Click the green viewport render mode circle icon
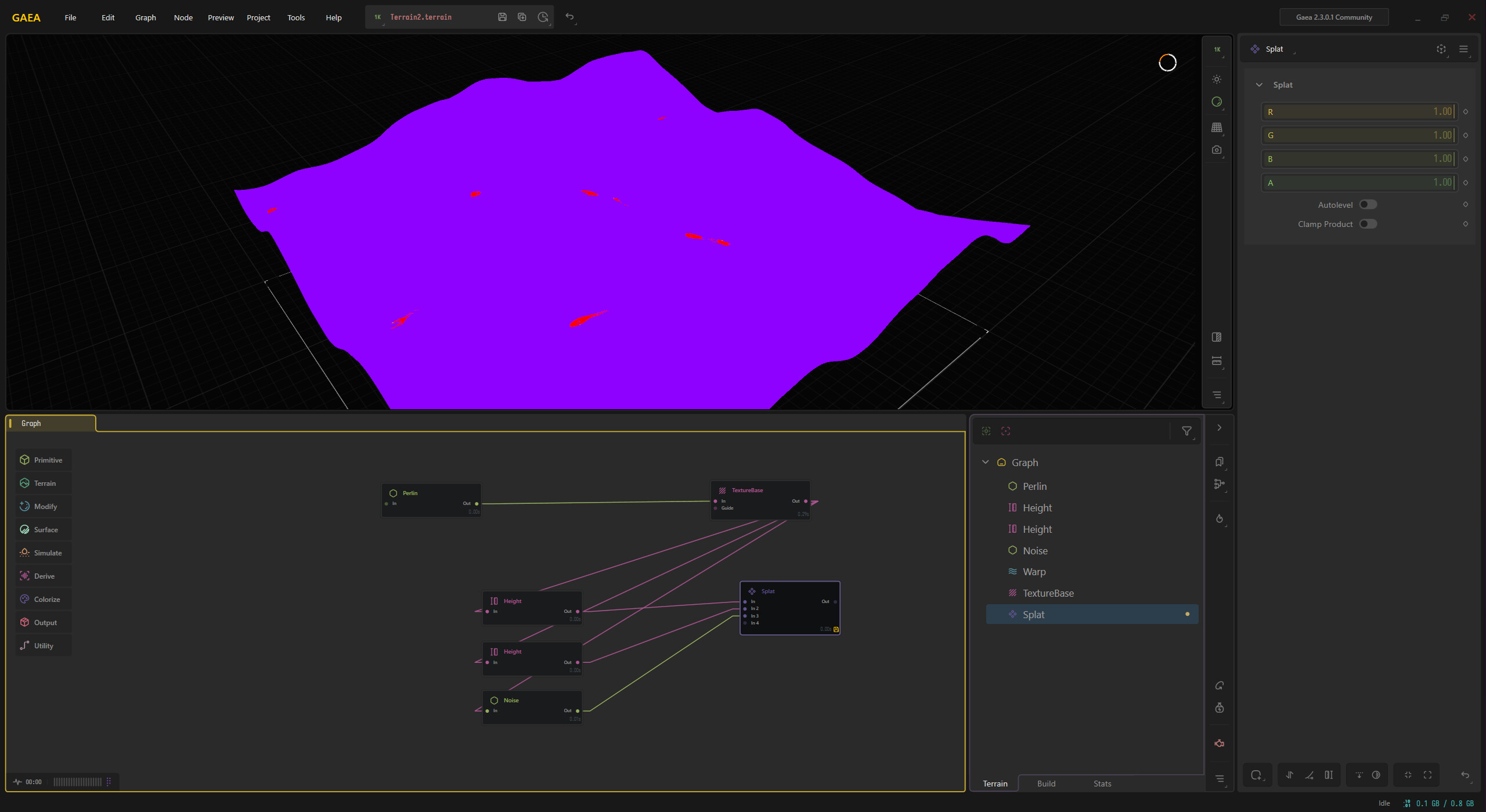 (1217, 102)
